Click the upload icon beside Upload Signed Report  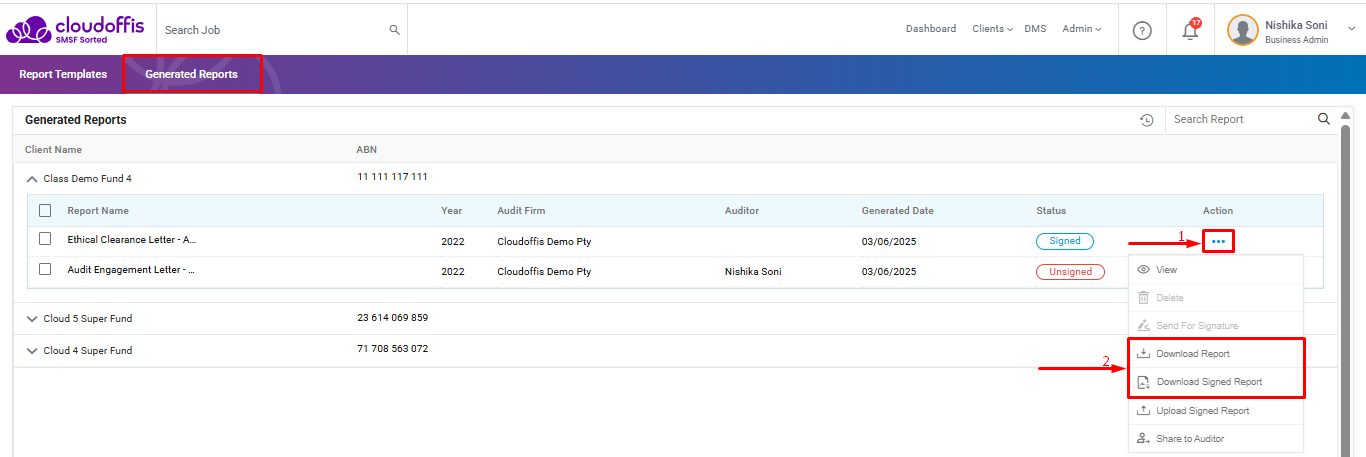click(1143, 410)
